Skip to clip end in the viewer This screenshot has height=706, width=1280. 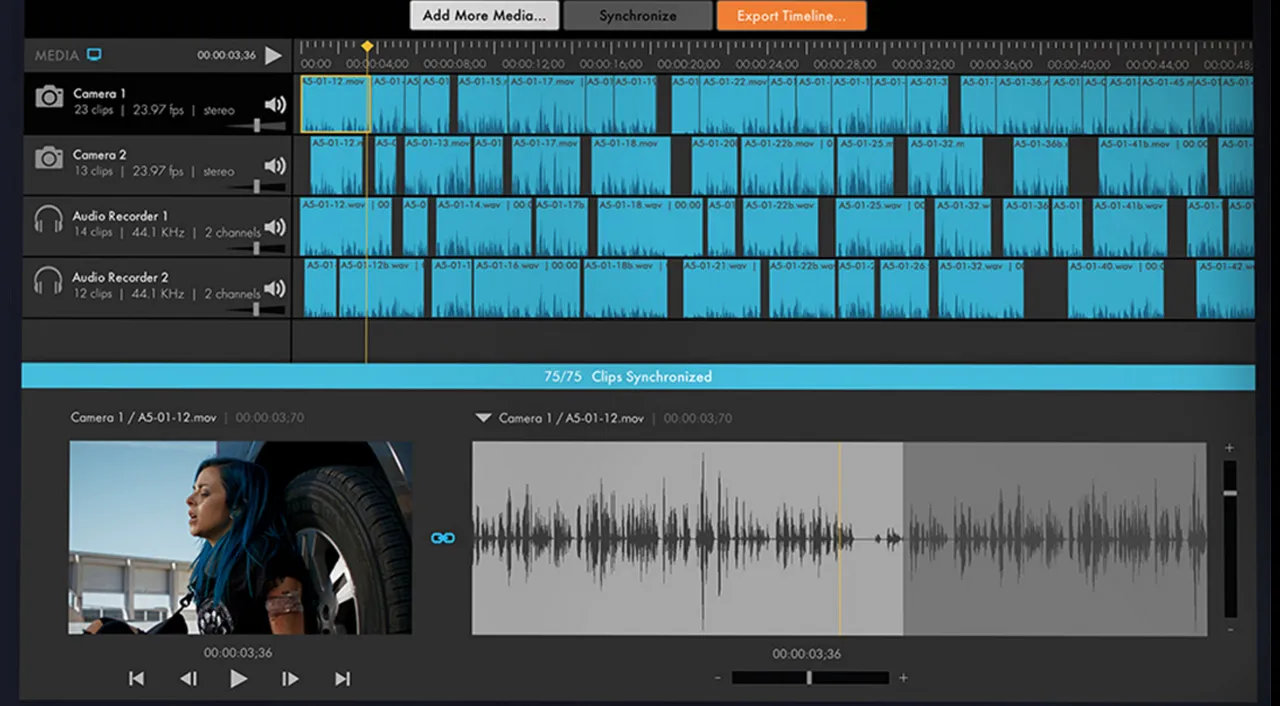point(342,679)
